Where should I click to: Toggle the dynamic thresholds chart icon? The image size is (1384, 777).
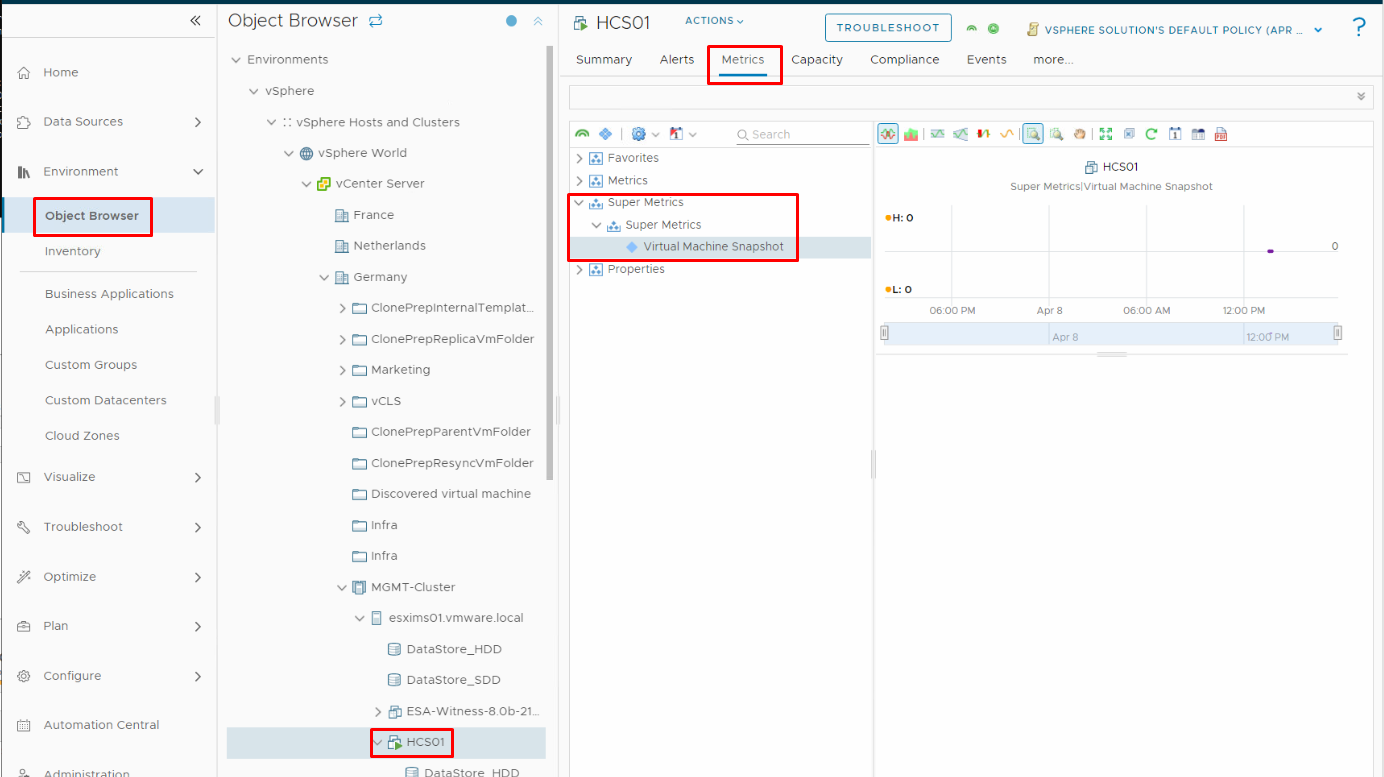point(960,134)
